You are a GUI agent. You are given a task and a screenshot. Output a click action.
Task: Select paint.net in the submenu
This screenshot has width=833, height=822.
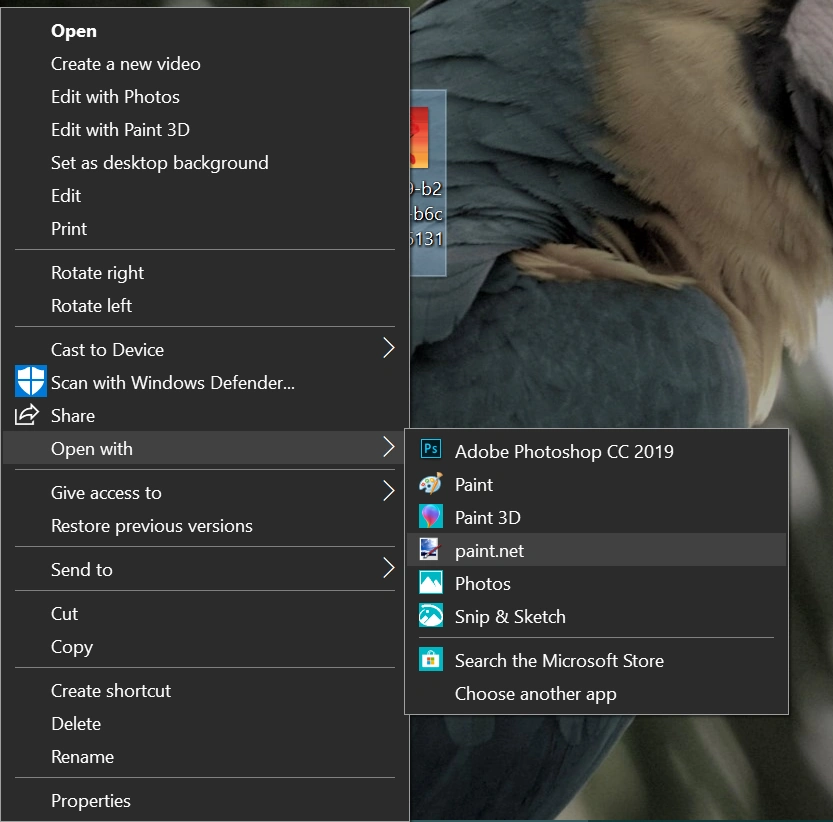click(x=597, y=550)
